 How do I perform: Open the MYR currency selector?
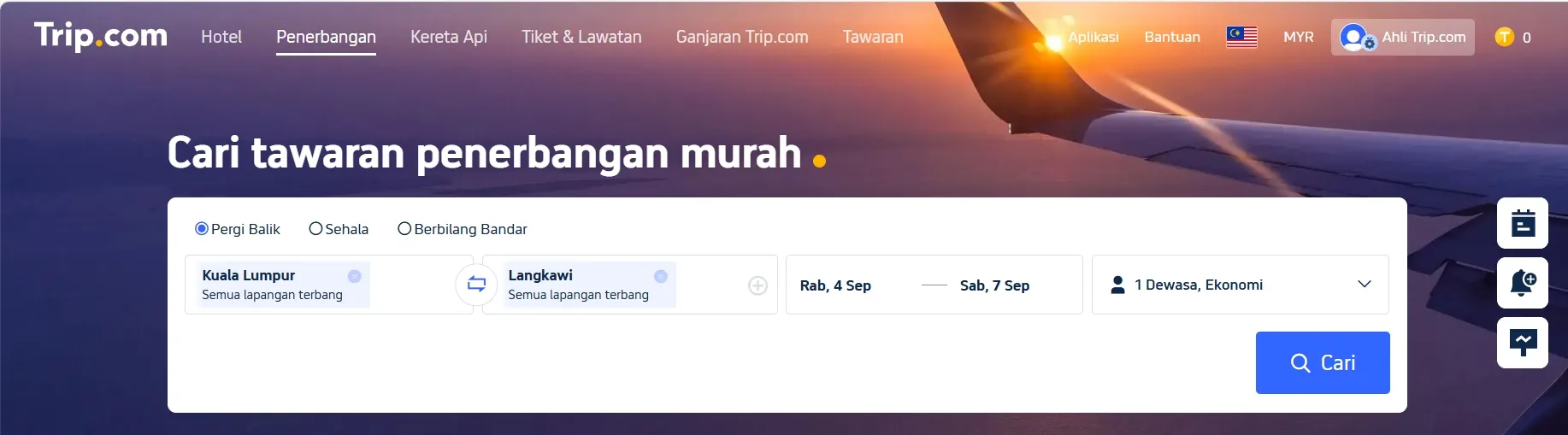tap(1298, 37)
